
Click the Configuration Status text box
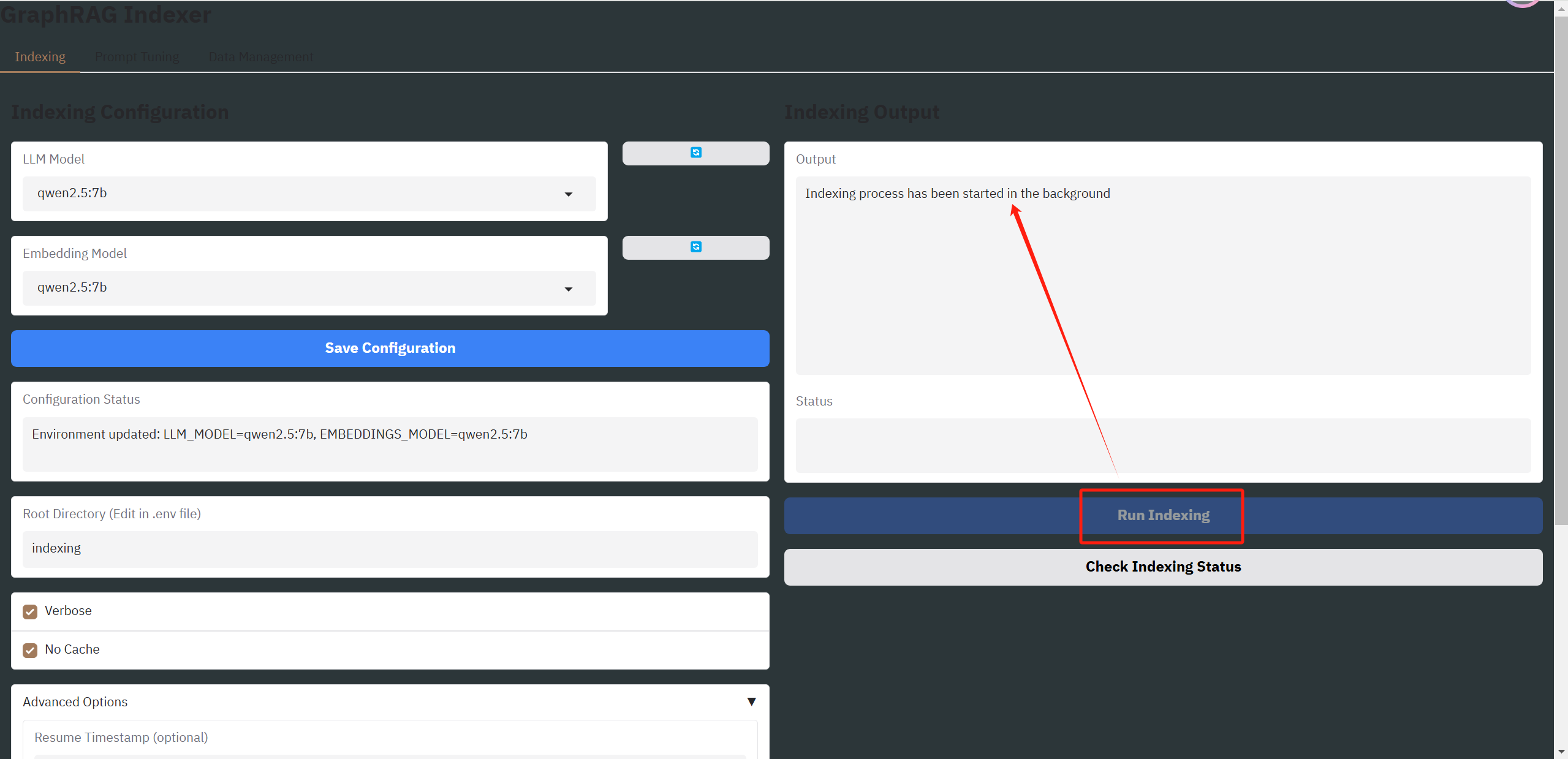(390, 444)
